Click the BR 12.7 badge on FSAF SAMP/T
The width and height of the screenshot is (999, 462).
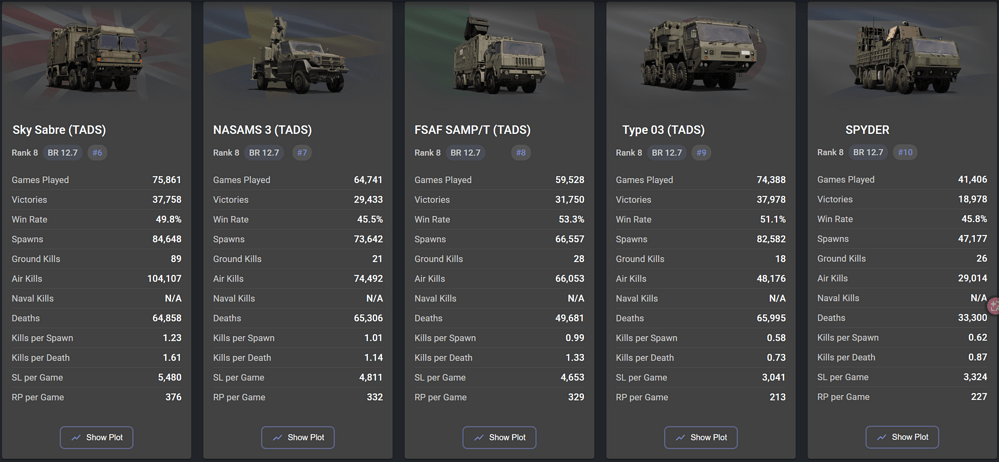point(465,153)
